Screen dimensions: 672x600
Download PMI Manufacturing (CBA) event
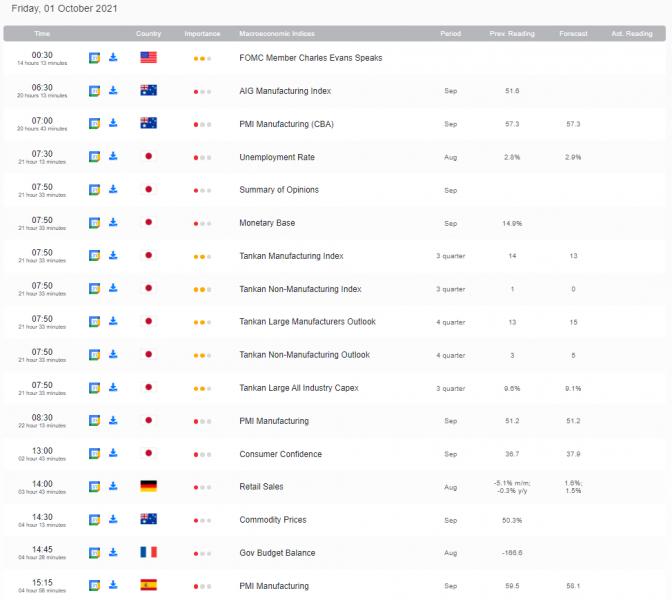click(113, 123)
